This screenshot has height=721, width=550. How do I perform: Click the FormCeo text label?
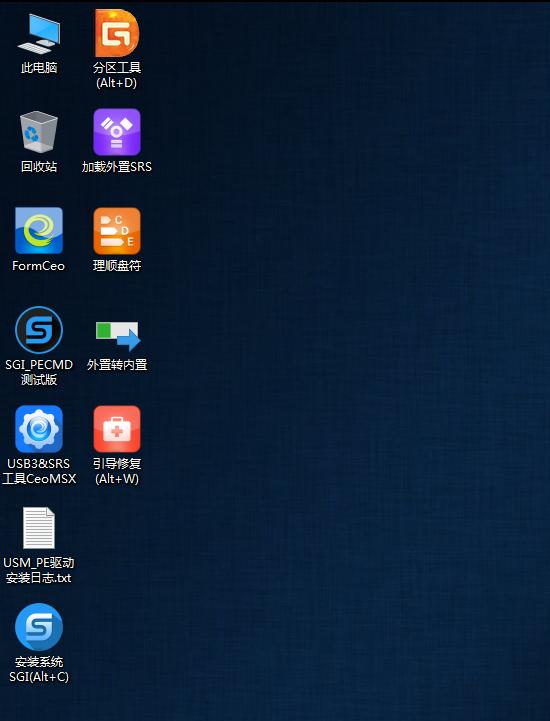click(x=39, y=266)
